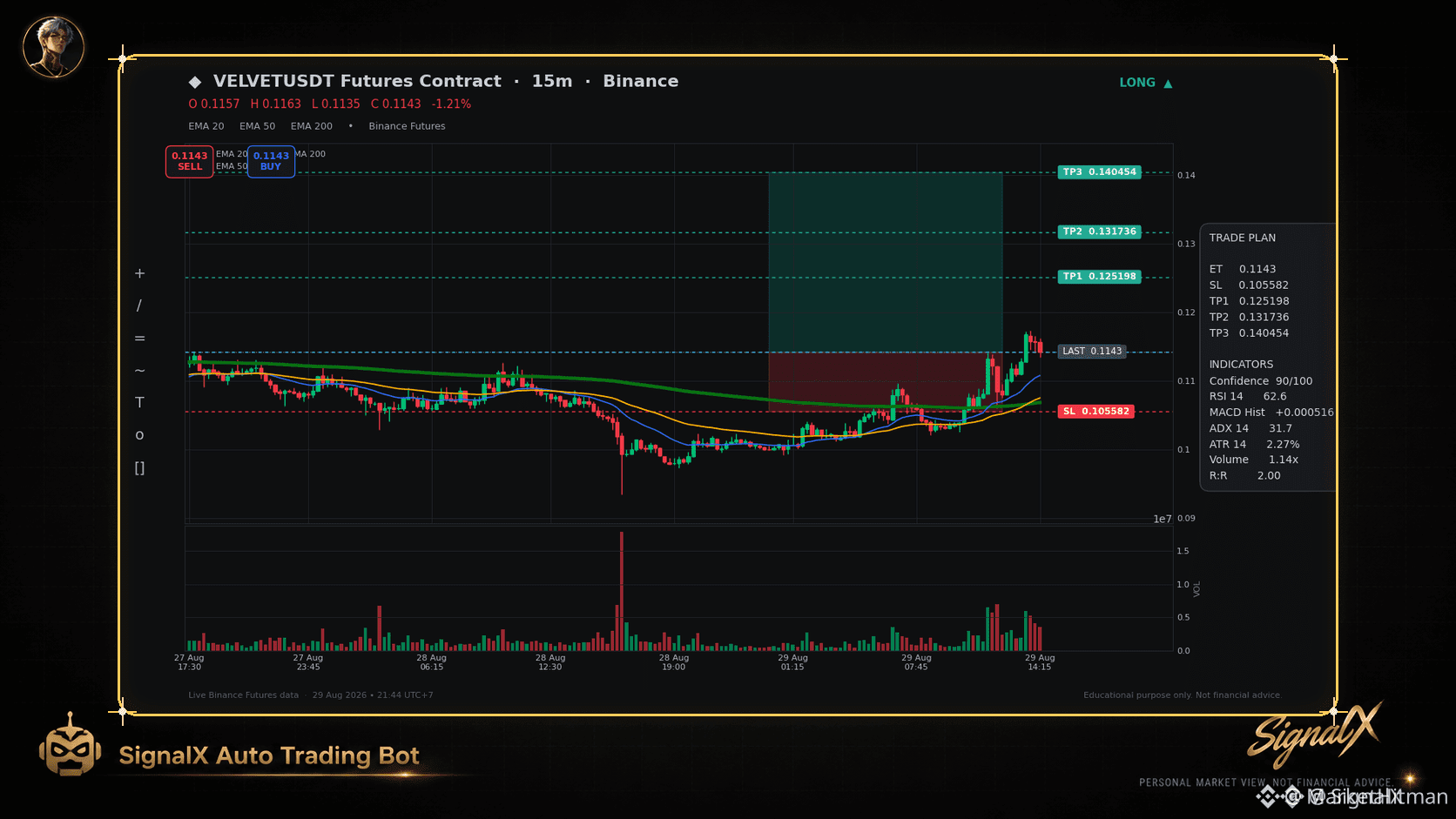The width and height of the screenshot is (1456, 819).
Task: Click the 29 Aug 14:15 time axis label
Action: coord(1040,662)
